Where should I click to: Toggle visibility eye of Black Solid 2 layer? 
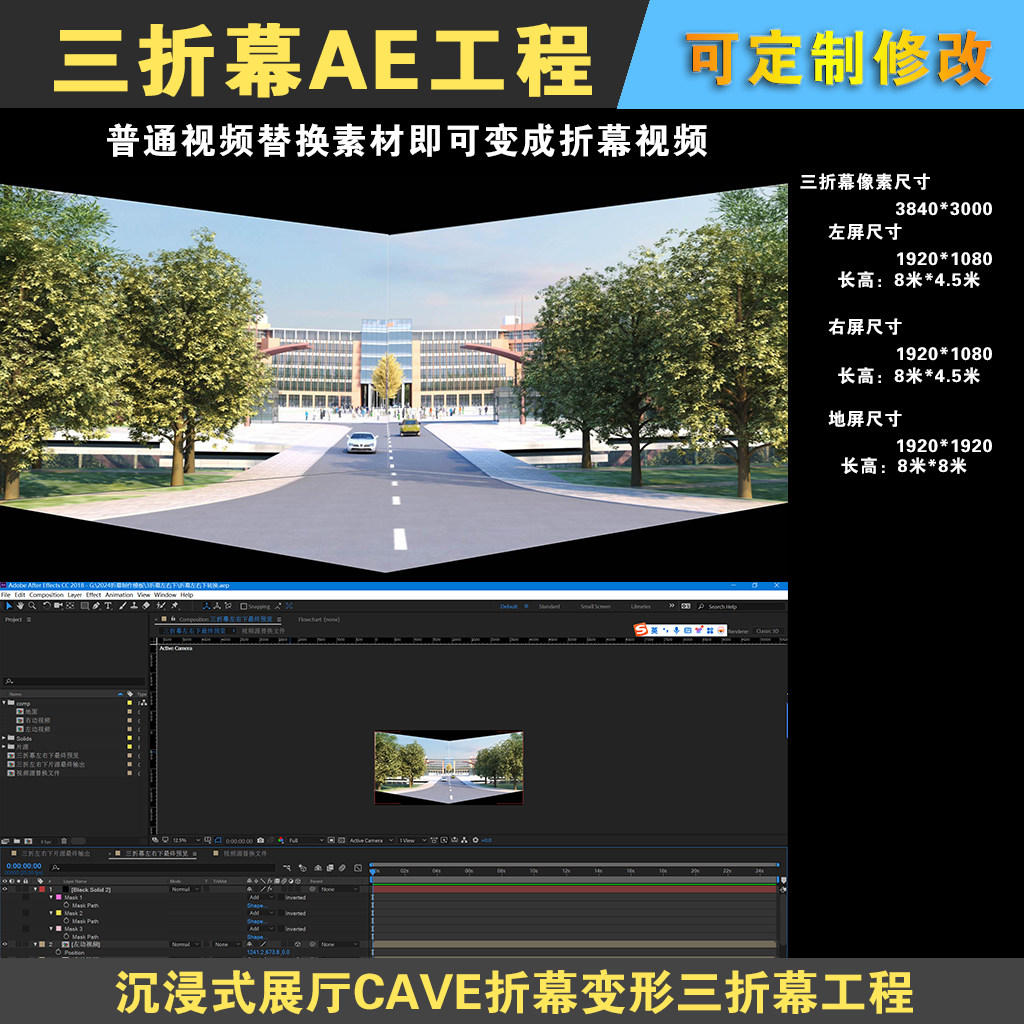(5, 889)
